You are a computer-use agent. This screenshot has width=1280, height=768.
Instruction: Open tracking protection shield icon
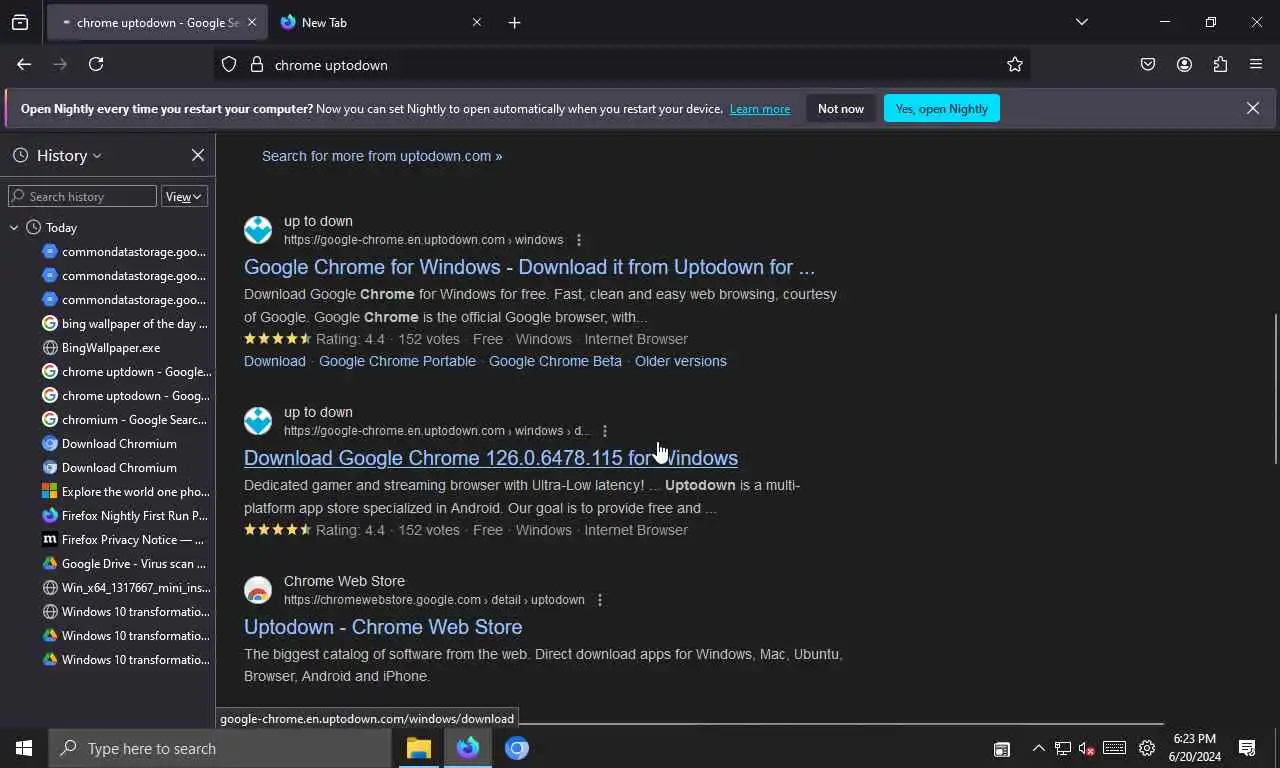point(229,65)
